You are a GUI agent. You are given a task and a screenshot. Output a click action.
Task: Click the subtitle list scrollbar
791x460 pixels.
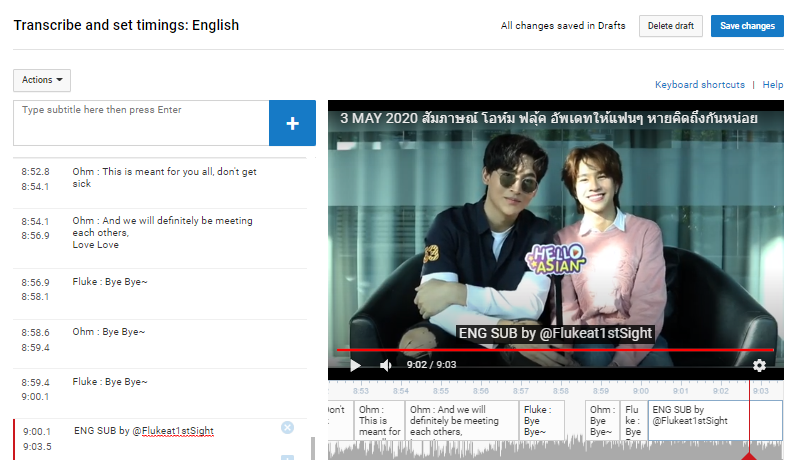(313, 448)
